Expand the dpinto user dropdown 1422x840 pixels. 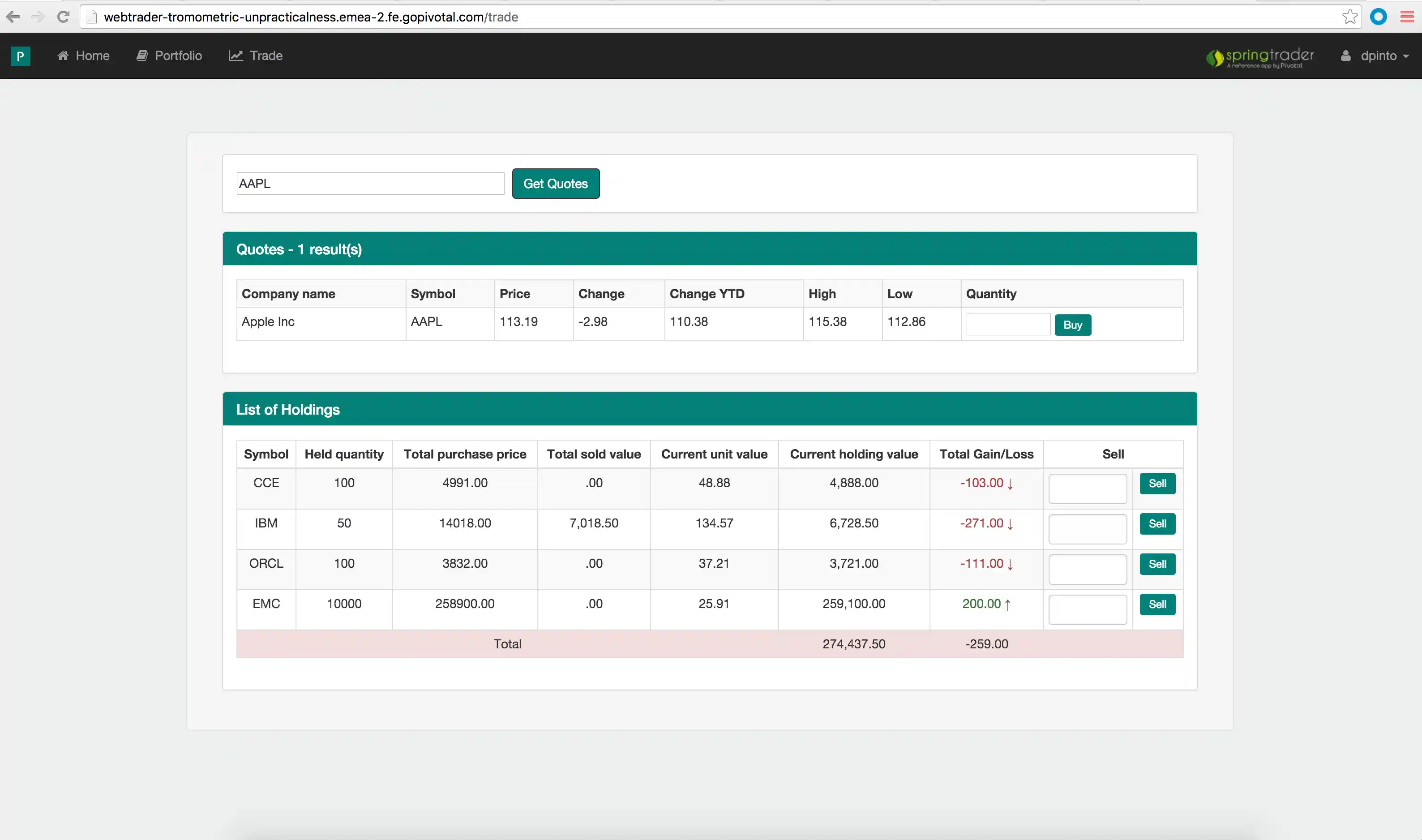[x=1383, y=56]
